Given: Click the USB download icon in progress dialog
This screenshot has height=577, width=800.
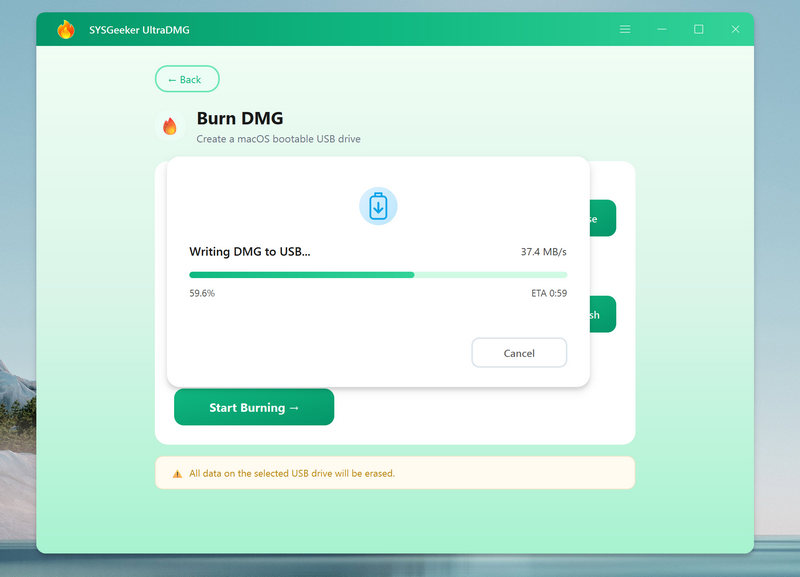Looking at the screenshot, I should pos(378,206).
